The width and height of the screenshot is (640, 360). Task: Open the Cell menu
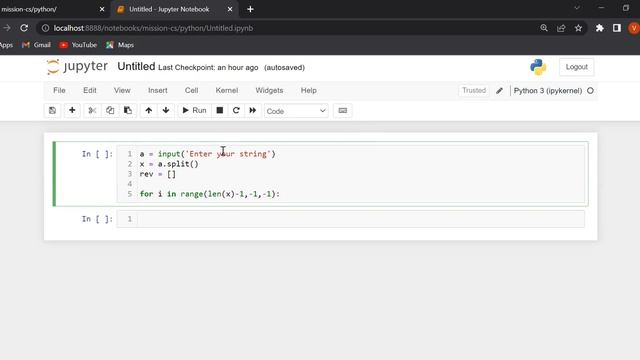tap(191, 91)
